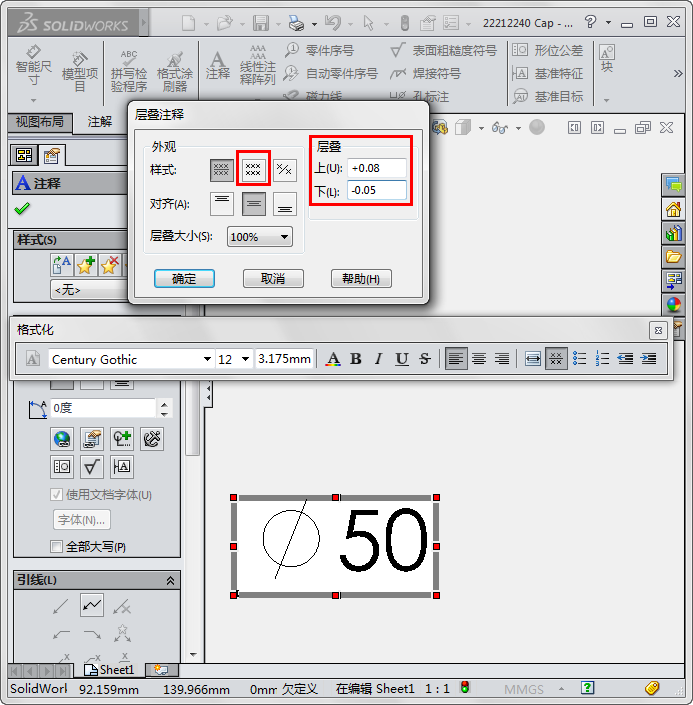Close the Formatting (格式化) toolbar
This screenshot has width=693, height=705.
point(658,330)
